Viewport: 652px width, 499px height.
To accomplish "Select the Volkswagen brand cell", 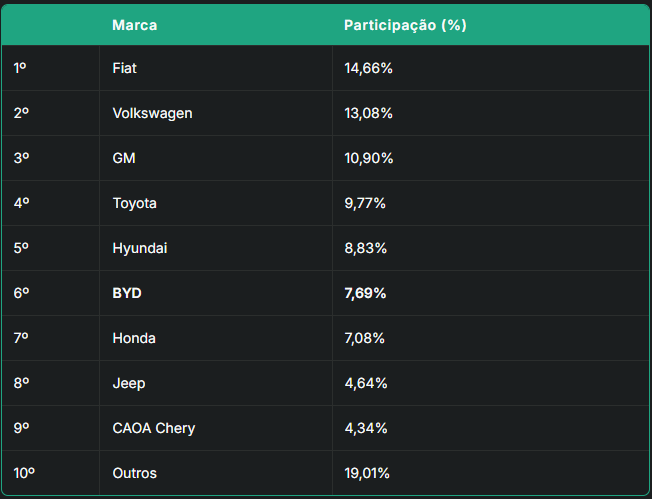I will tap(152, 113).
